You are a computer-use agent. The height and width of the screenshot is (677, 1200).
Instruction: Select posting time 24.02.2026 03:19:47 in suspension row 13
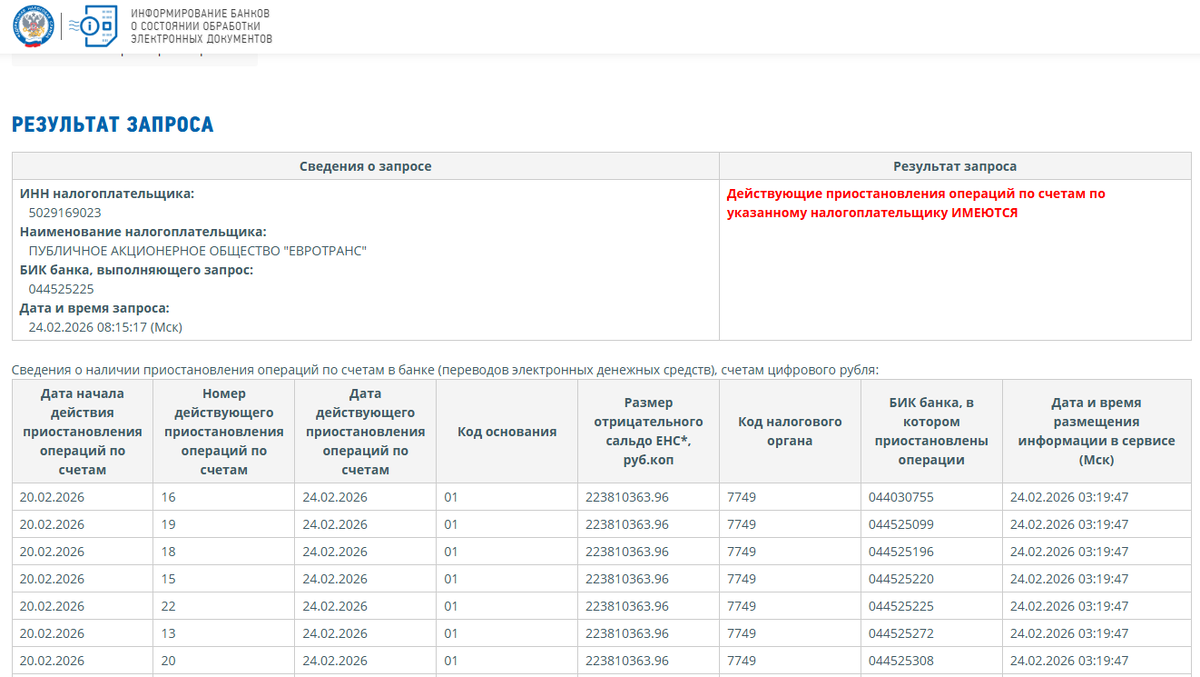point(1069,633)
